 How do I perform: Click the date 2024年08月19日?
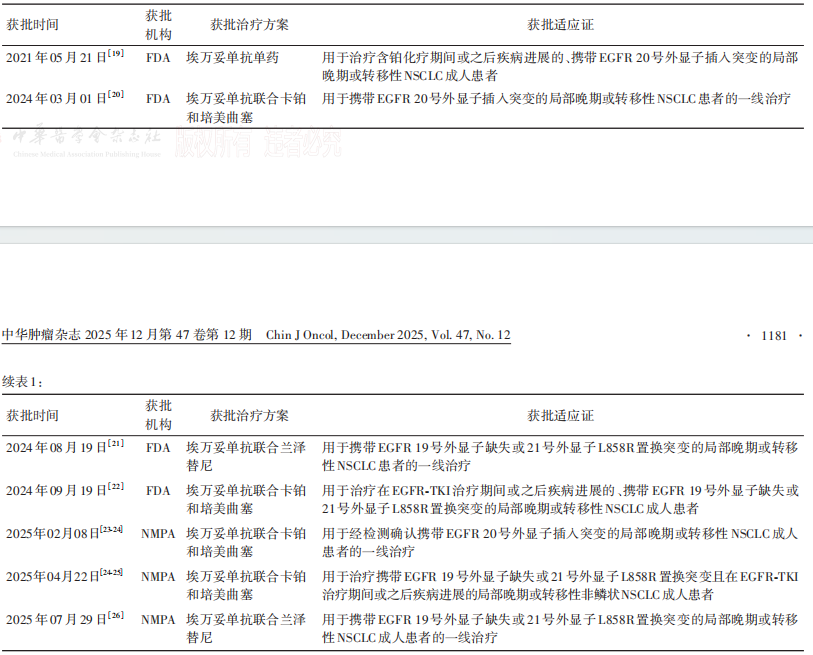(57, 448)
